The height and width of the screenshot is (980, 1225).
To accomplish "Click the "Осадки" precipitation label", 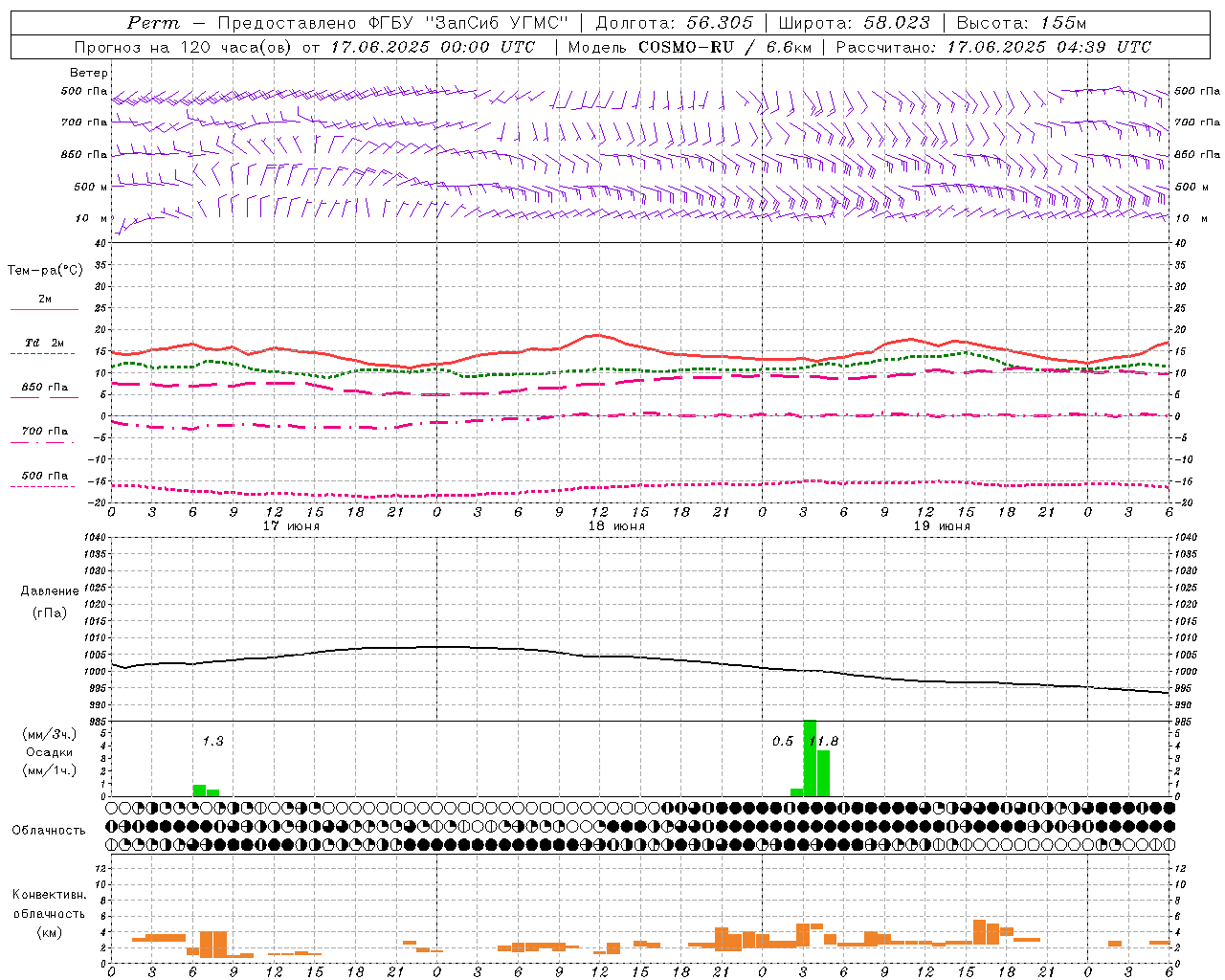I will coord(50,752).
